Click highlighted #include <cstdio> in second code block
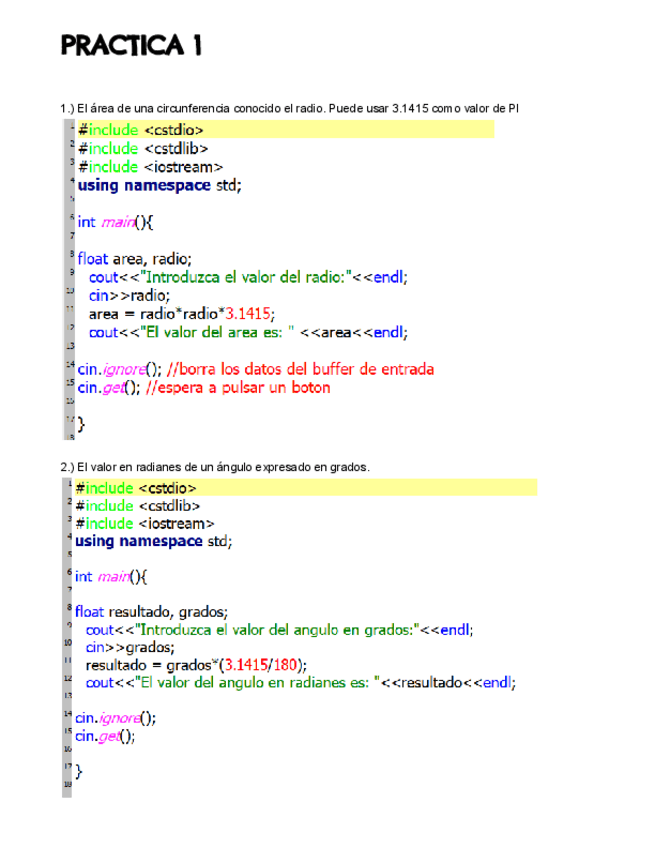 coord(135,487)
